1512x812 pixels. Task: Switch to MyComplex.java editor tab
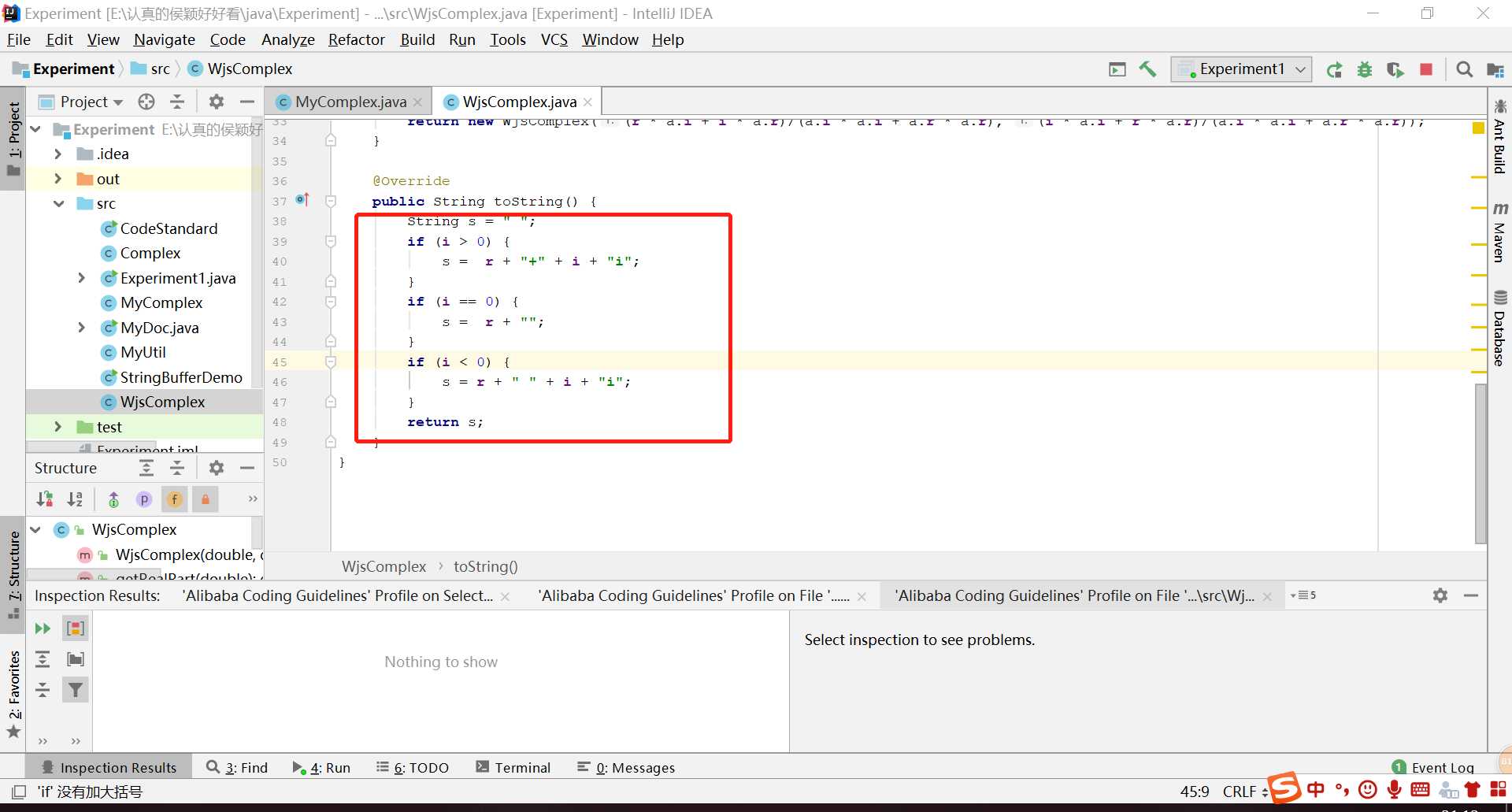pyautogui.click(x=350, y=102)
